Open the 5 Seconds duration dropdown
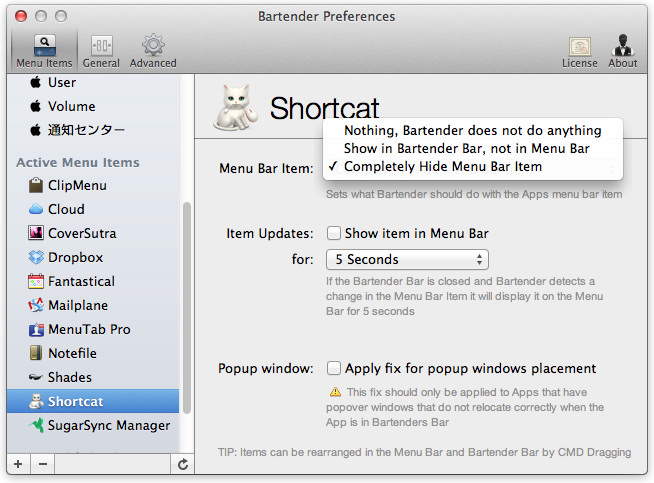 click(407, 259)
